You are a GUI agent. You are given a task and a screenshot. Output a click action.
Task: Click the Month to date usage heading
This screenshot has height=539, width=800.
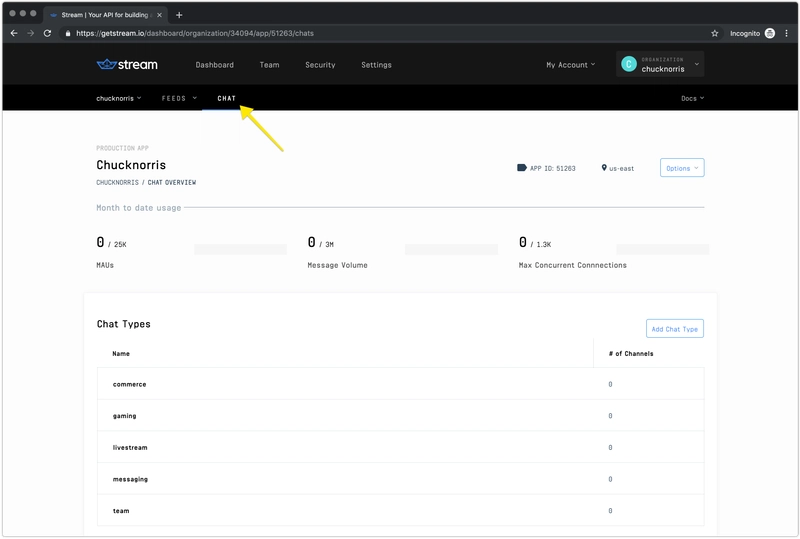139,208
